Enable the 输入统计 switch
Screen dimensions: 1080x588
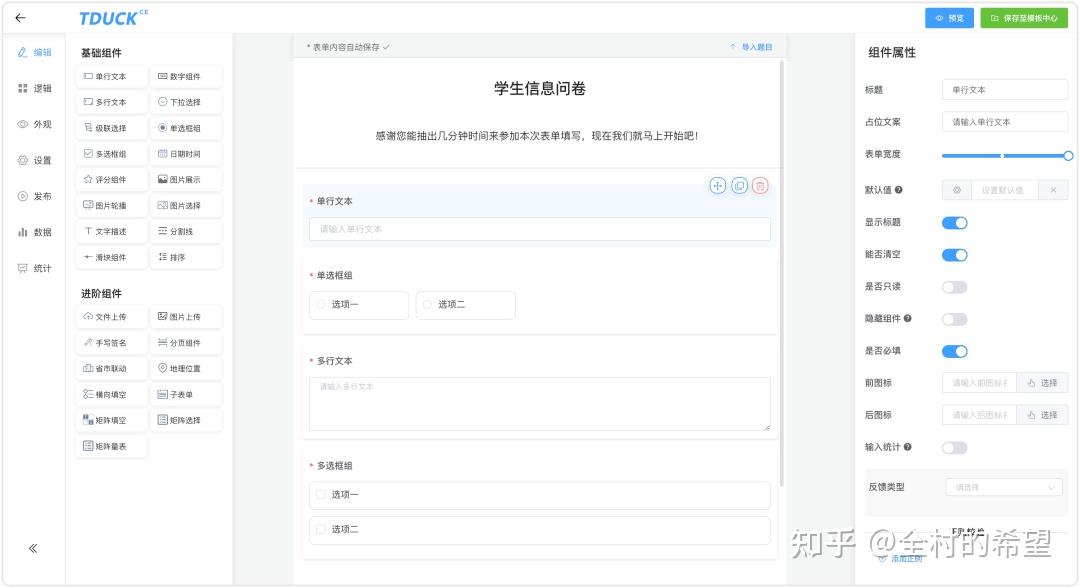point(955,448)
